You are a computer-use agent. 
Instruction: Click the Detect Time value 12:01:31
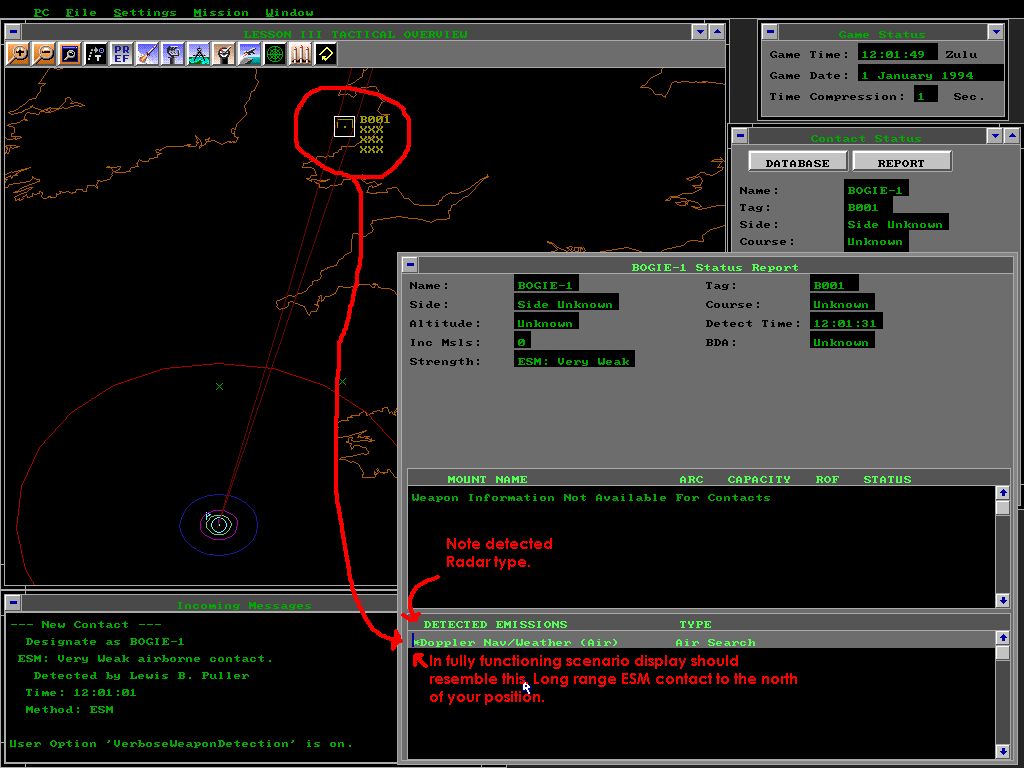click(x=846, y=323)
